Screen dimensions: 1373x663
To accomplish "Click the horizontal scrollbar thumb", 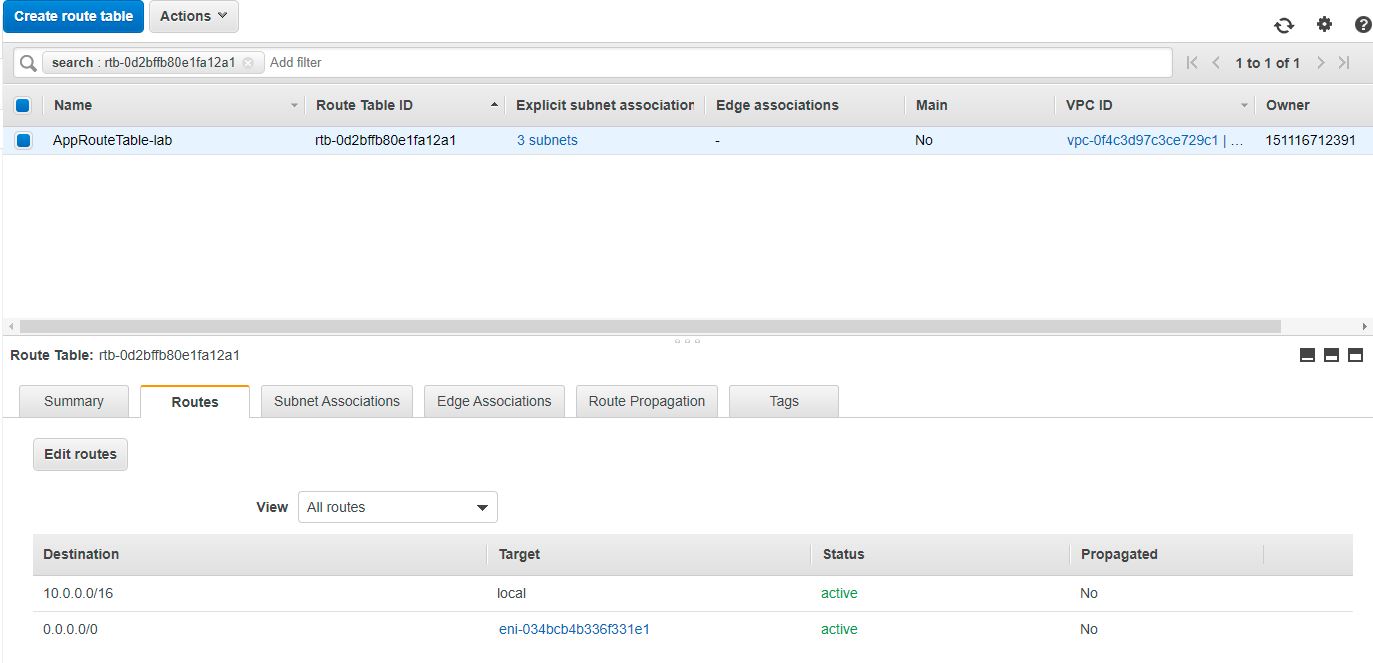I will click(650, 326).
